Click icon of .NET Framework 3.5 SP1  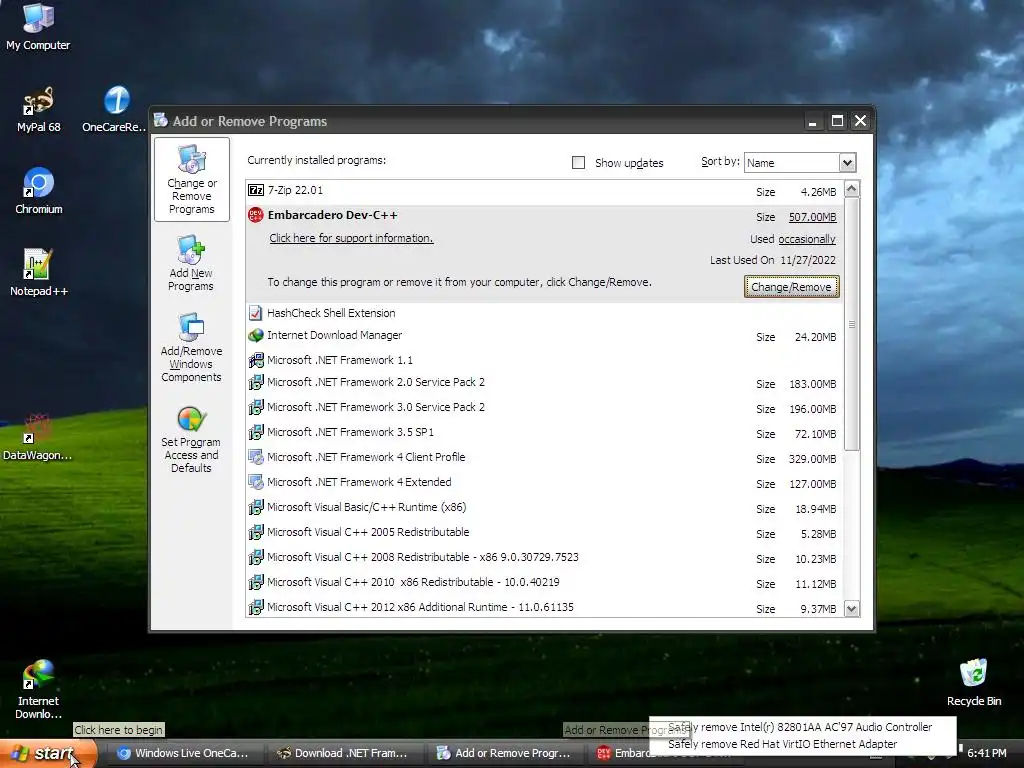point(256,432)
